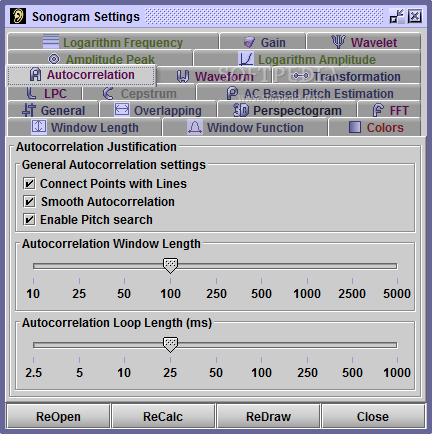
Task: Click the LPC tab icon
Action: [31, 93]
